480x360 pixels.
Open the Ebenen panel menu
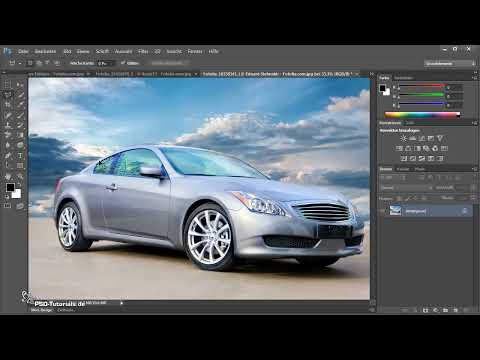(474, 169)
